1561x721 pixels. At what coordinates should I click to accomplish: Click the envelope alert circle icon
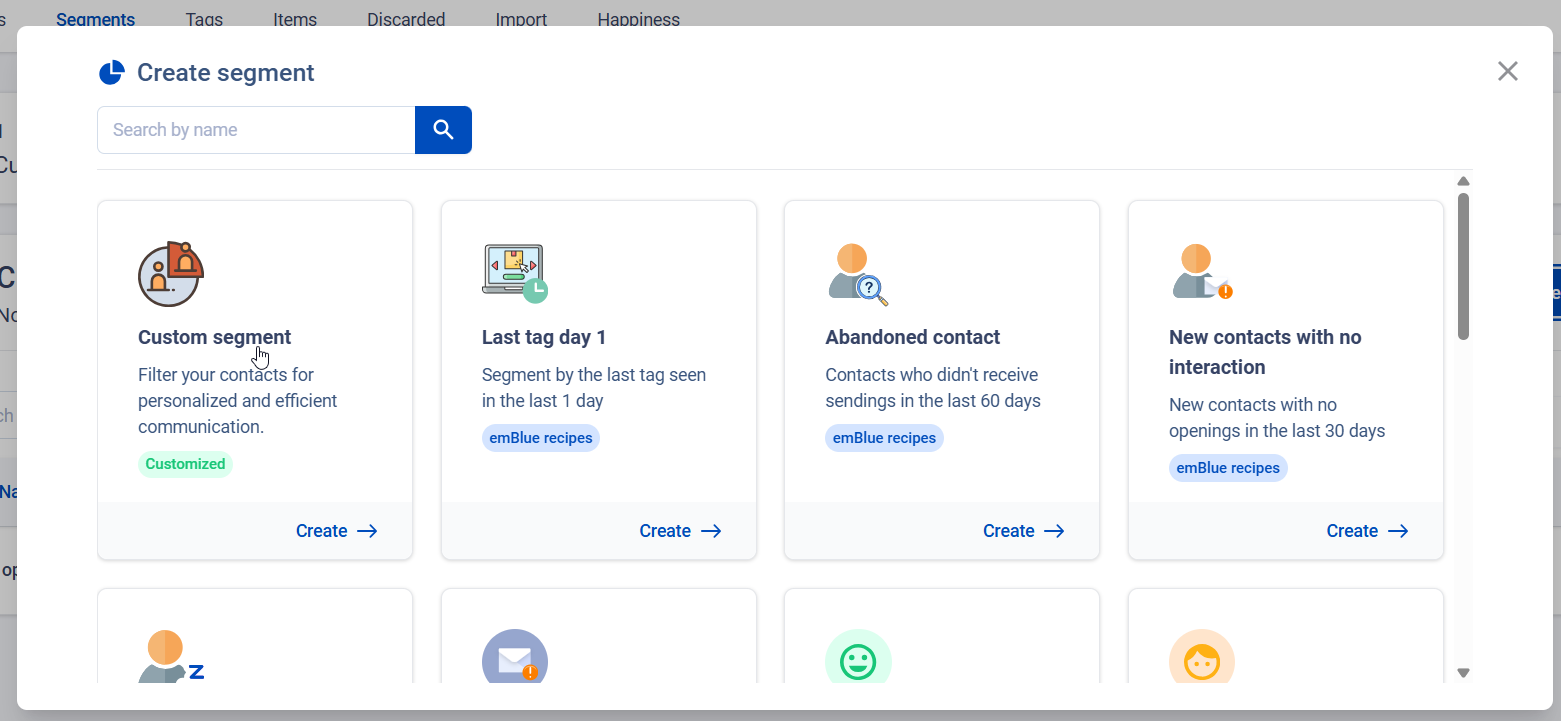click(x=514, y=660)
